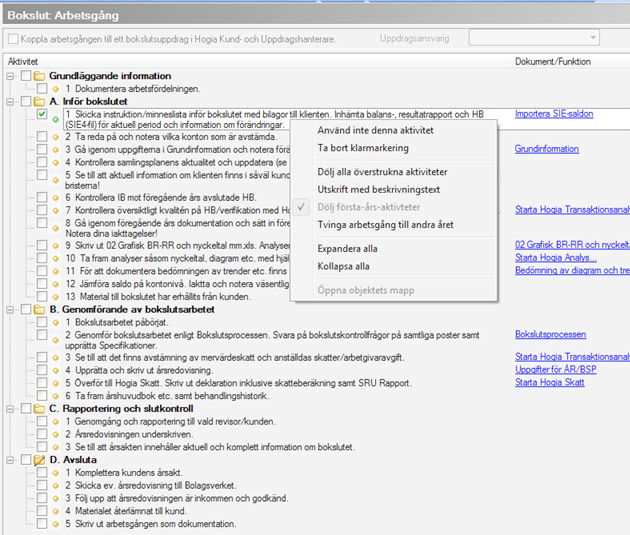Viewport: 630px width, 535px height.
Task: Click the status dot beside Kontrollera samlingsplanens aktualitet
Action: (55, 162)
